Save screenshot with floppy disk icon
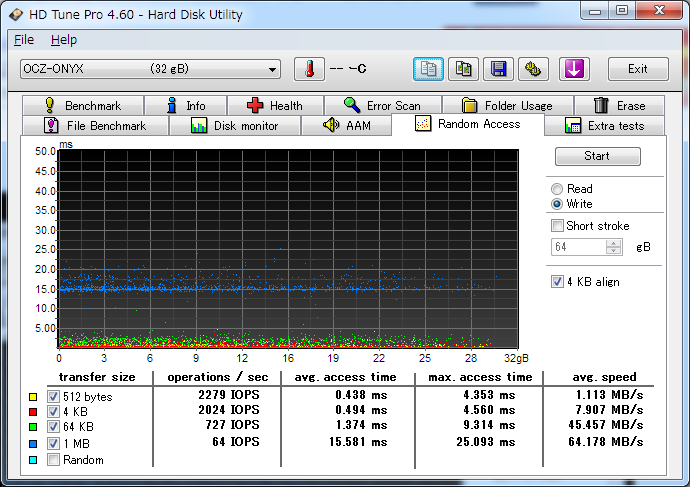This screenshot has height=487, width=690. pyautogui.click(x=498, y=69)
